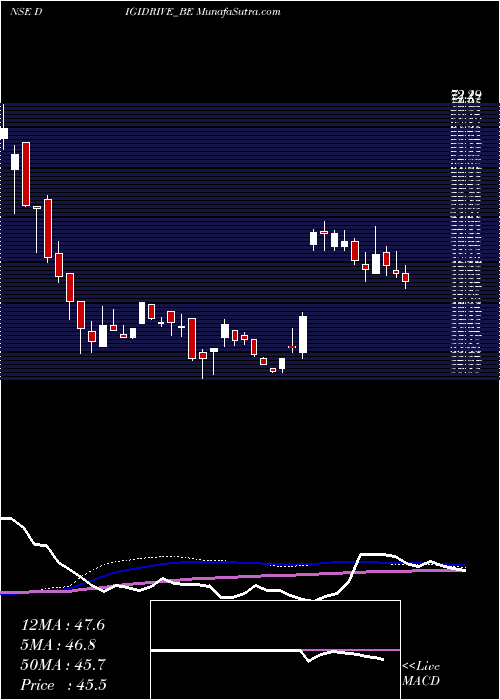Click the NSE D ticker label
The height and width of the screenshot is (700, 500).
point(26,12)
